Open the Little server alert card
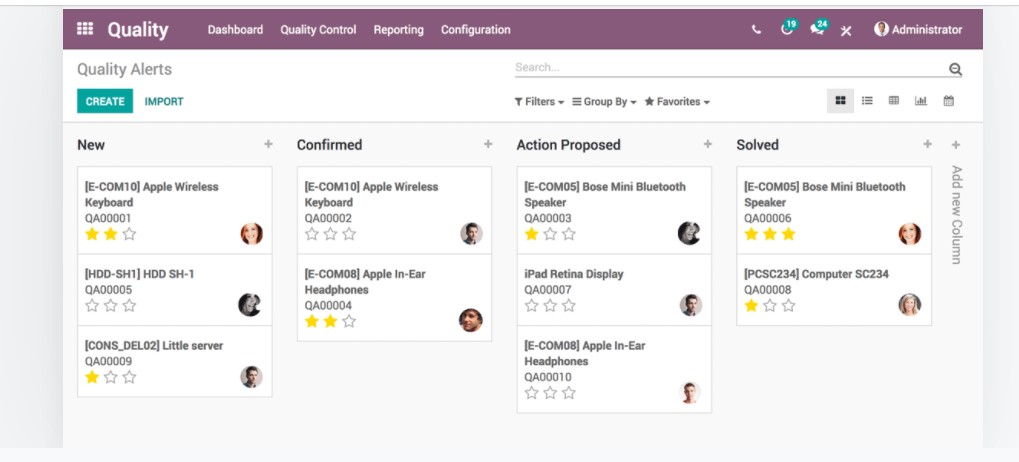The image size is (1019, 462). [x=175, y=361]
